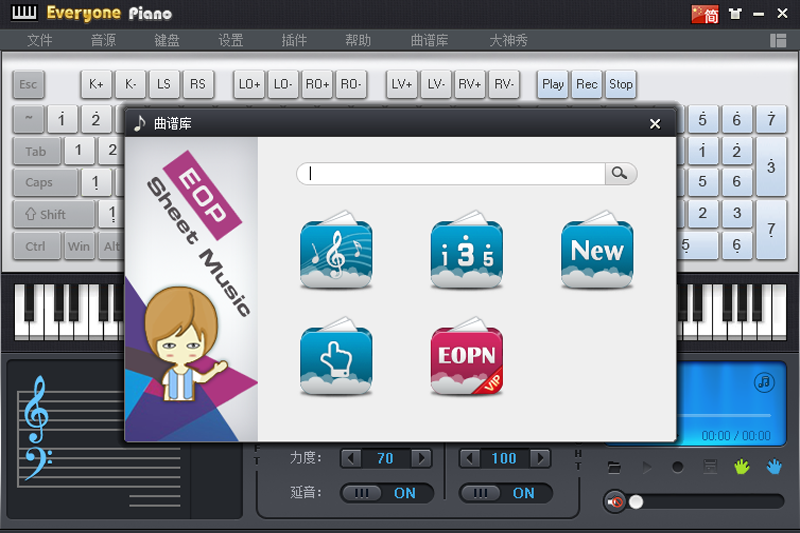This screenshot has width=800, height=533.
Task: Click the Win key on virtual keyboard
Action: click(x=79, y=246)
